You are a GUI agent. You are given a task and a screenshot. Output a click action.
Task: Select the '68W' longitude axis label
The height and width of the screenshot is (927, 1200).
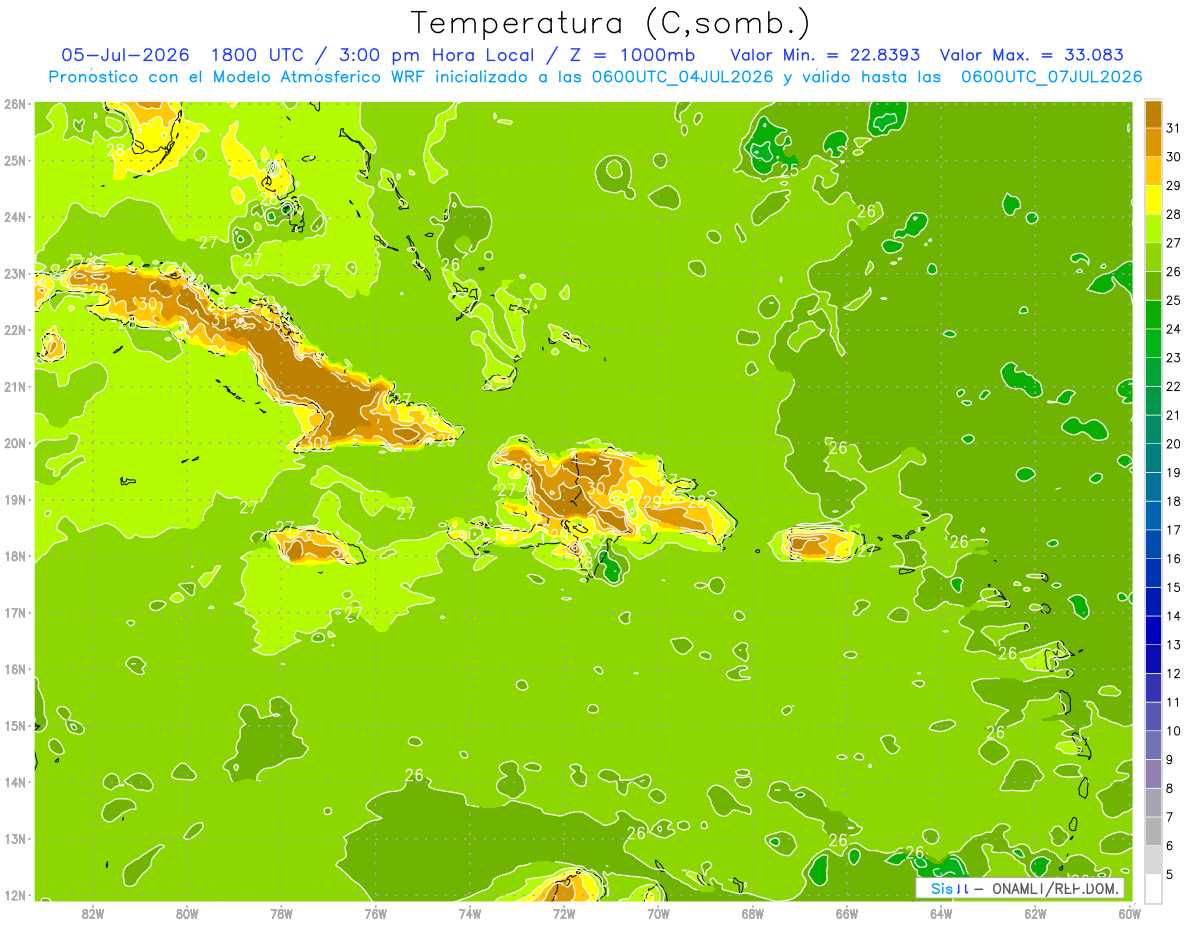[x=752, y=913]
